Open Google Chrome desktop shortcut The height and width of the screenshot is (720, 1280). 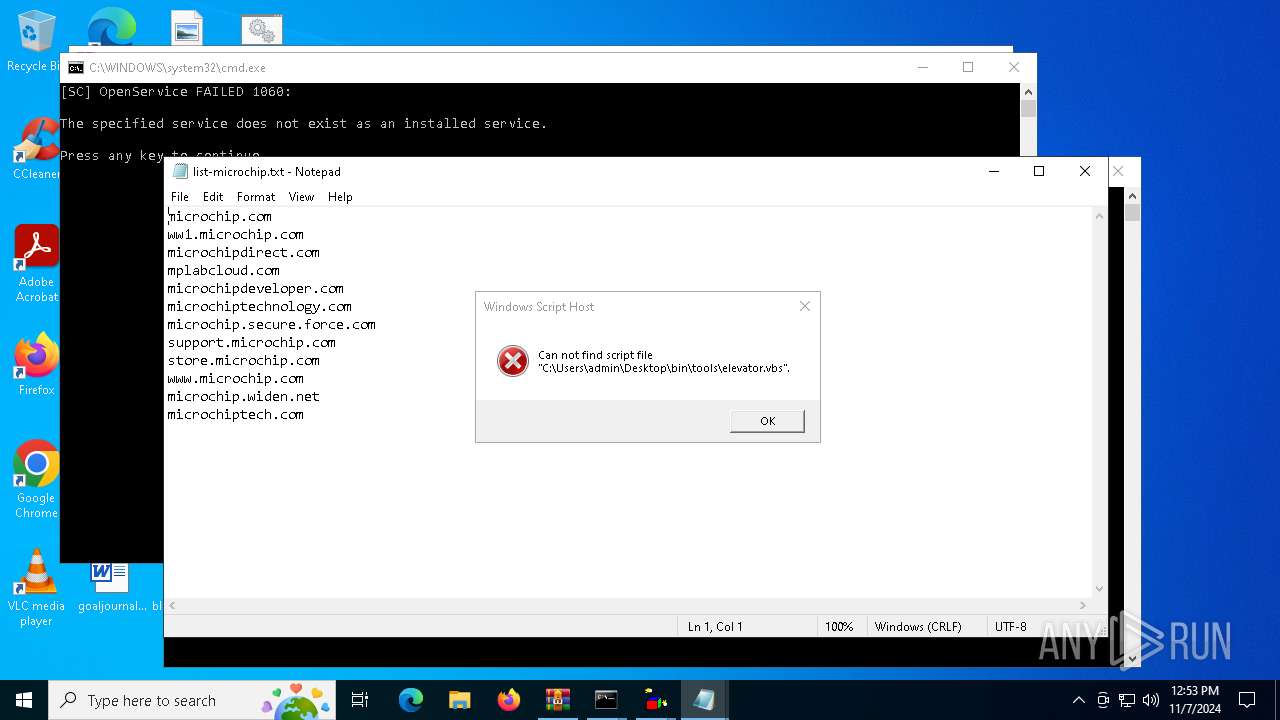tap(36, 480)
